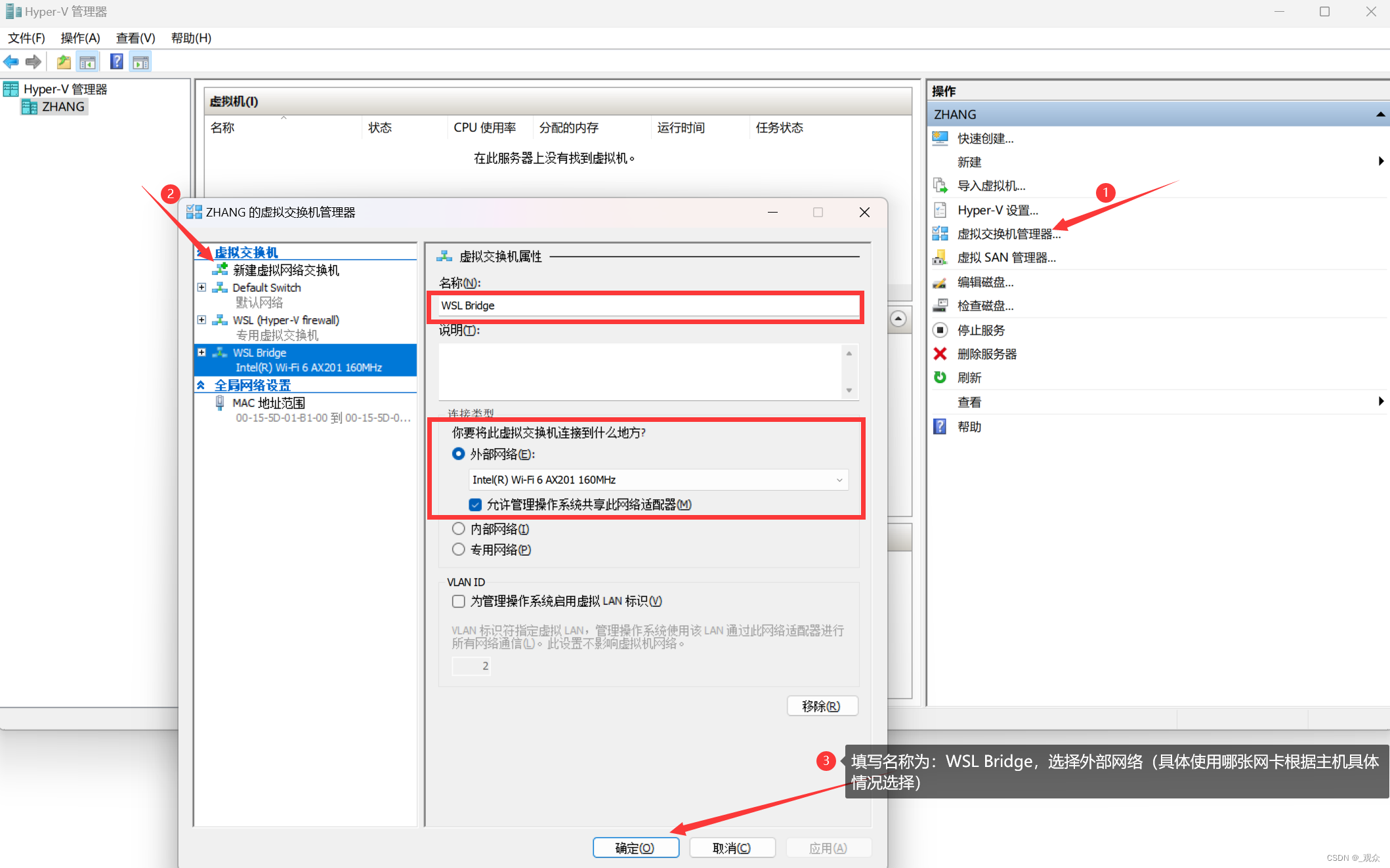Expand the WSL (Hyper-V firewall) tree node
The width and height of the screenshot is (1390, 868).
[x=202, y=320]
